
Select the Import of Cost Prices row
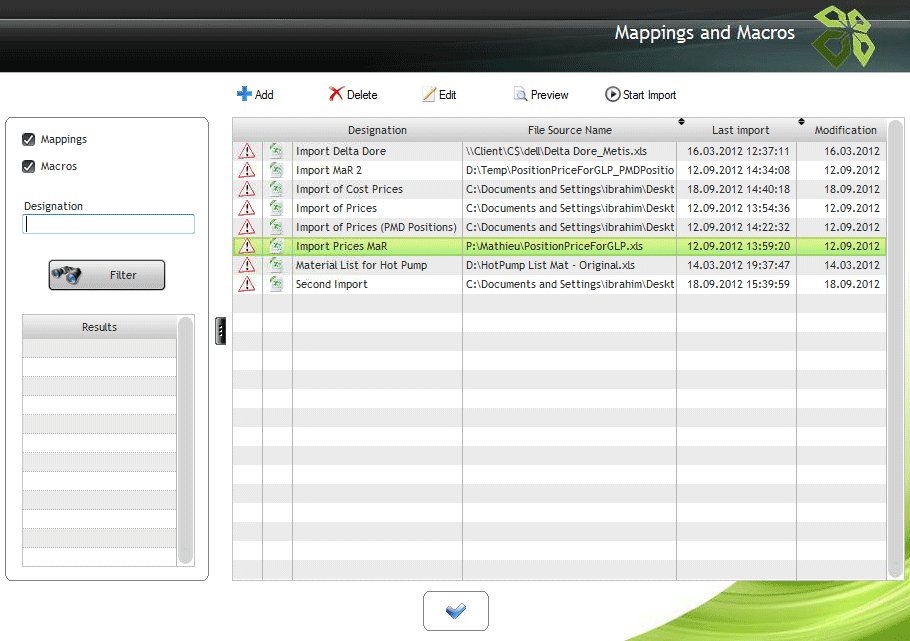[x=349, y=189]
